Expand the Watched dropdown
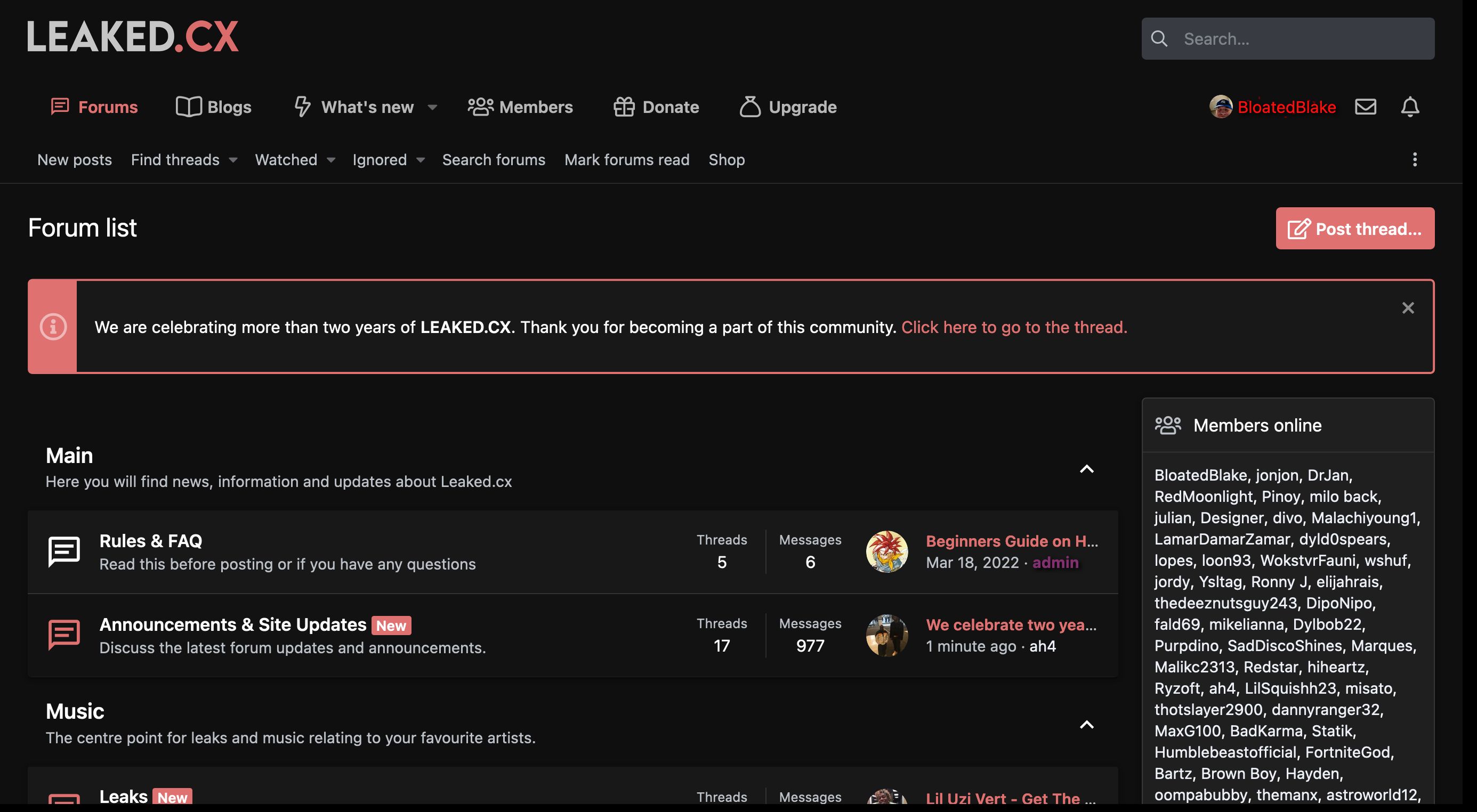This screenshot has height=812, width=1477. click(x=331, y=160)
